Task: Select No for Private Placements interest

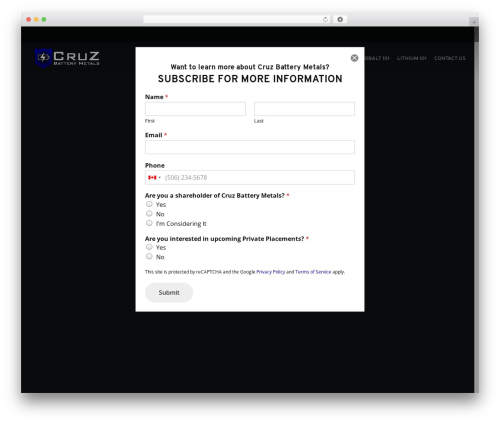Action: point(149,256)
